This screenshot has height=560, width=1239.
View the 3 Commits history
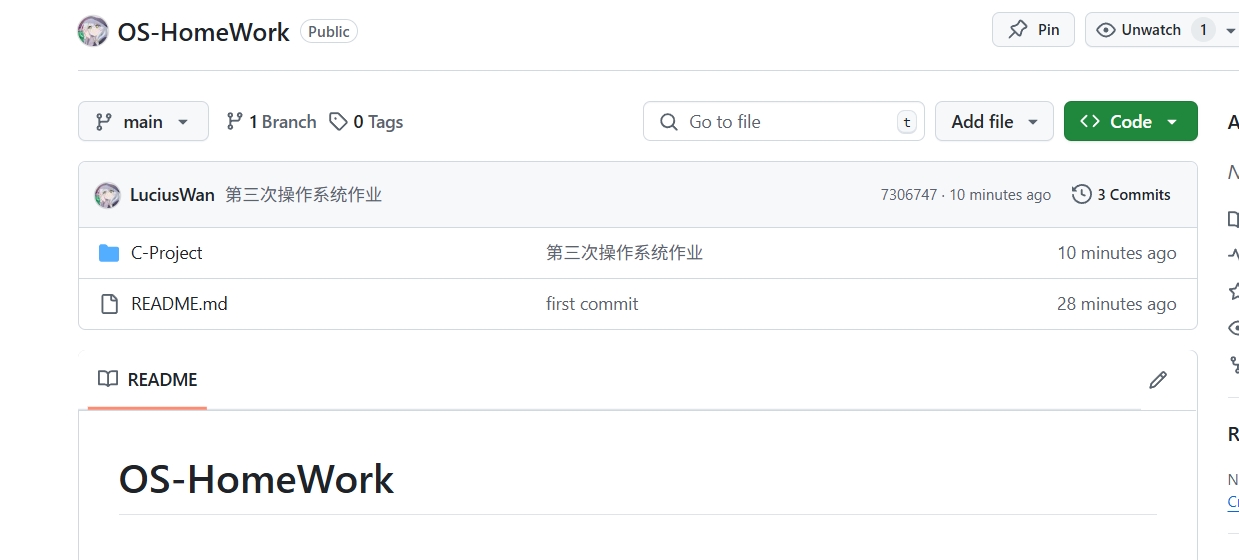(x=1121, y=195)
